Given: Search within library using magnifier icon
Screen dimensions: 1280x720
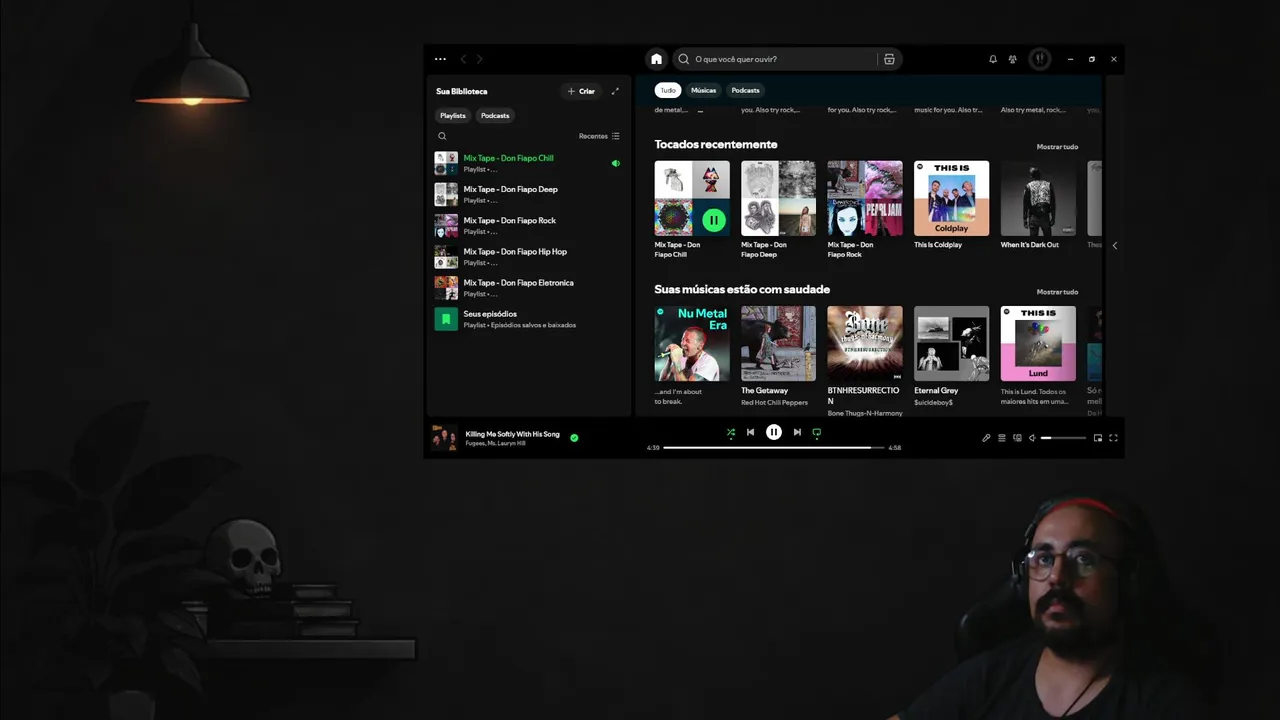Looking at the screenshot, I should [x=442, y=136].
